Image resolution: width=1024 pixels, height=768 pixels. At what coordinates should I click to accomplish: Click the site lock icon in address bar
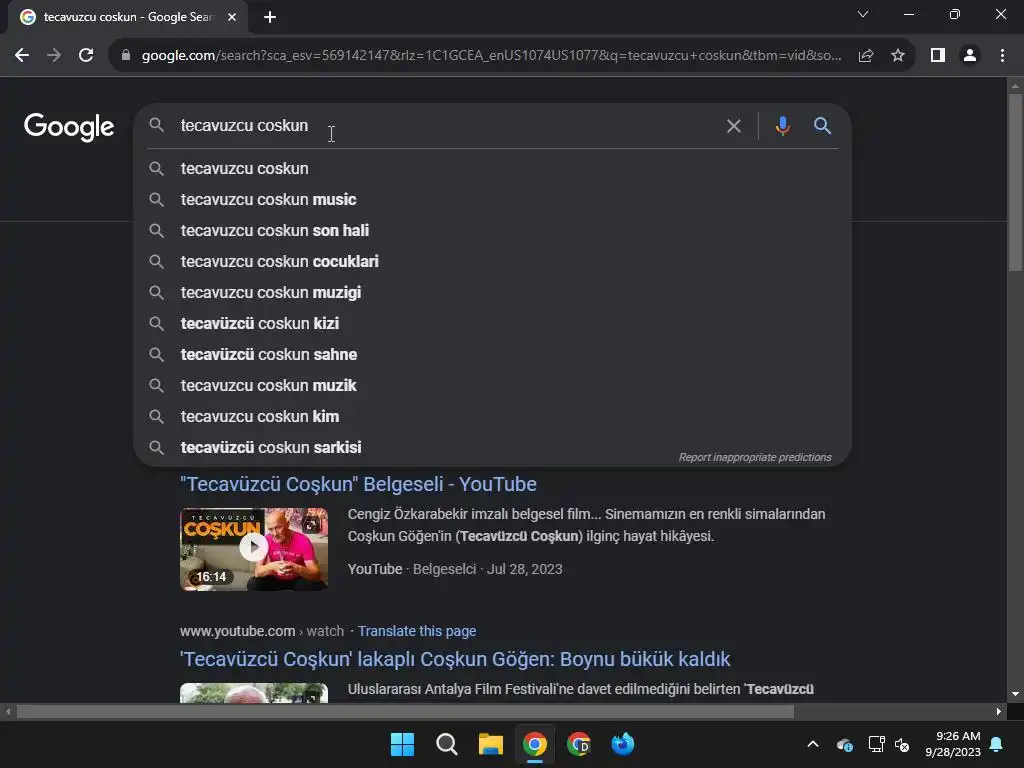[x=126, y=56]
